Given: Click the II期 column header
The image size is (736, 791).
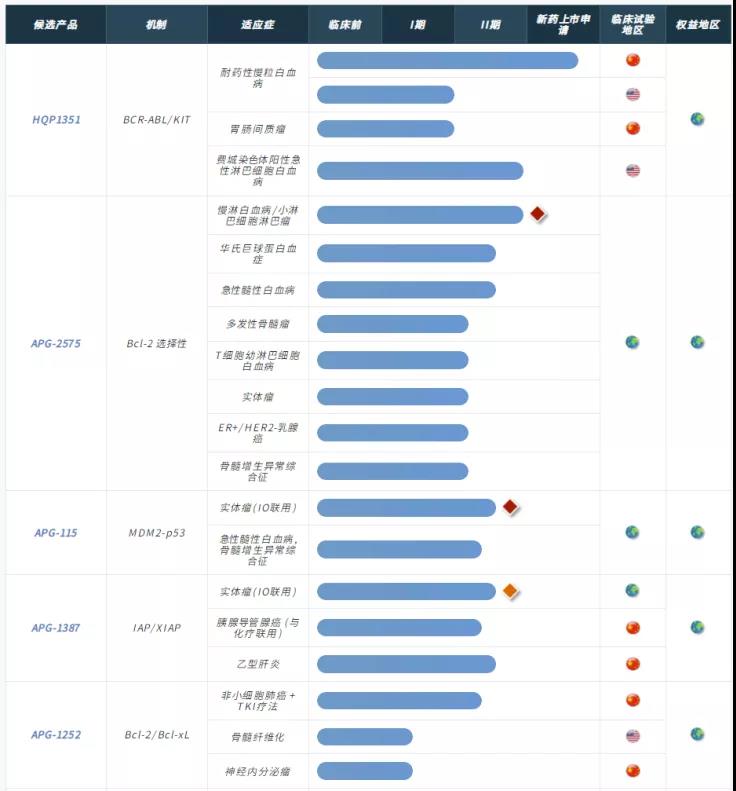Looking at the screenshot, I should 490,25.
